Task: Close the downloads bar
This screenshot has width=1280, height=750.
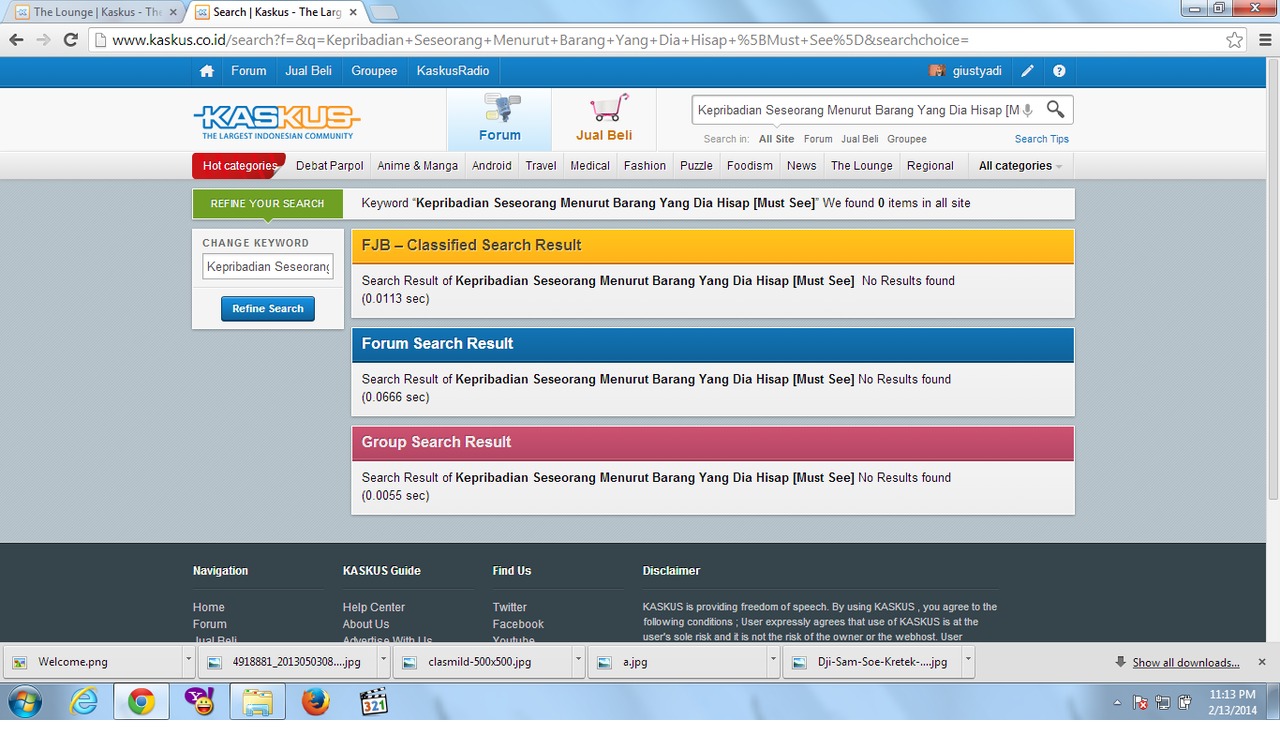Action: [x=1262, y=662]
